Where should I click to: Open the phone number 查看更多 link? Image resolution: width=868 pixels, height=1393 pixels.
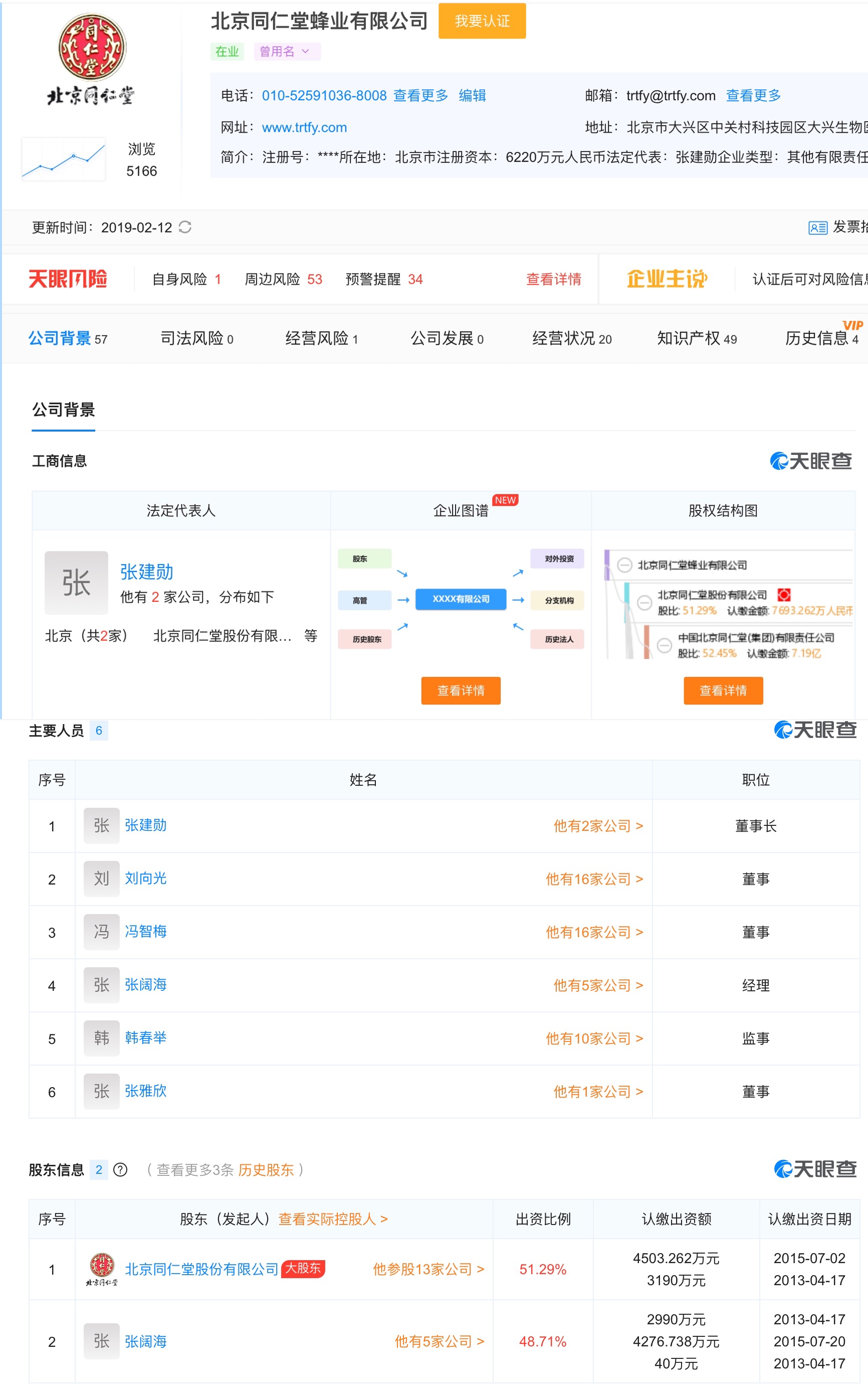click(x=421, y=96)
